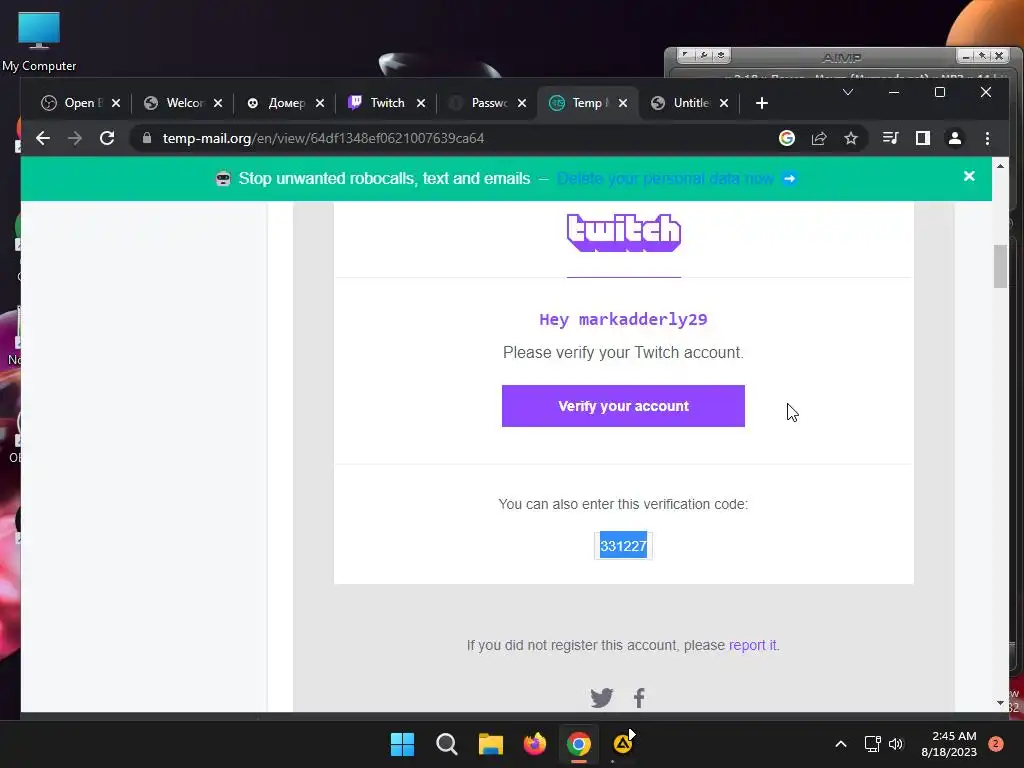Open Windows taskbar search
Image resolution: width=1024 pixels, height=768 pixels.
(x=447, y=744)
